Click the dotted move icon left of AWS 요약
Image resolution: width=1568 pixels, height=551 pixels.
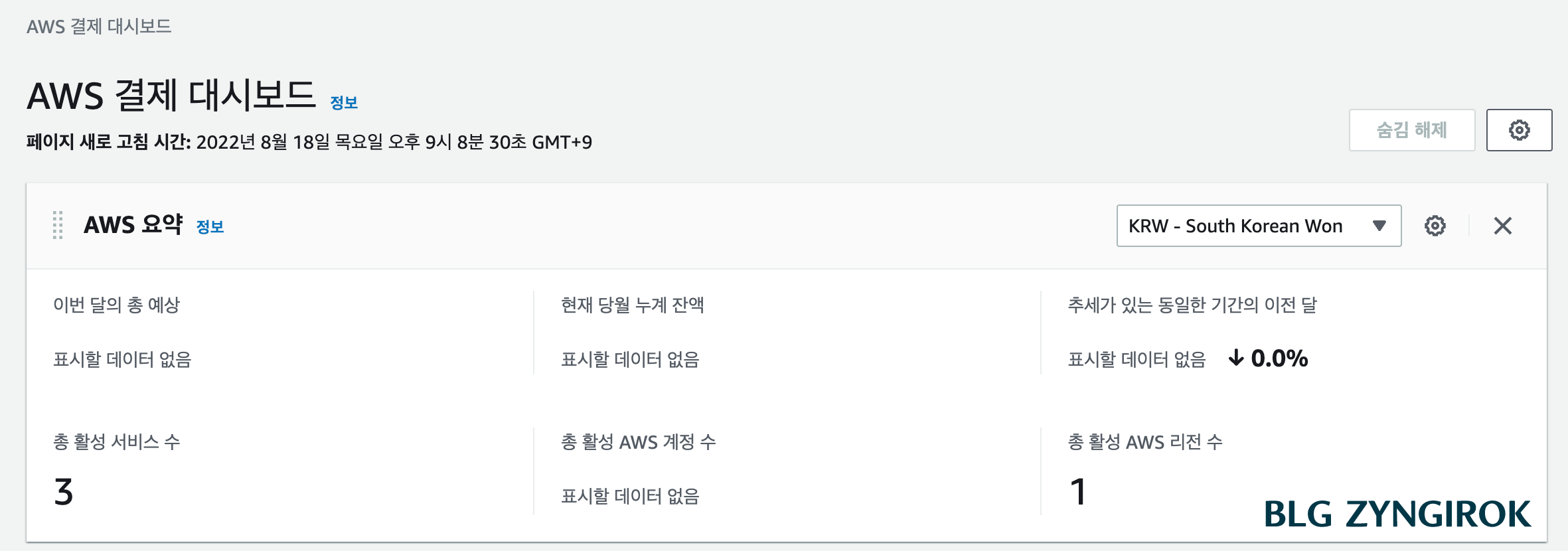tap(59, 224)
